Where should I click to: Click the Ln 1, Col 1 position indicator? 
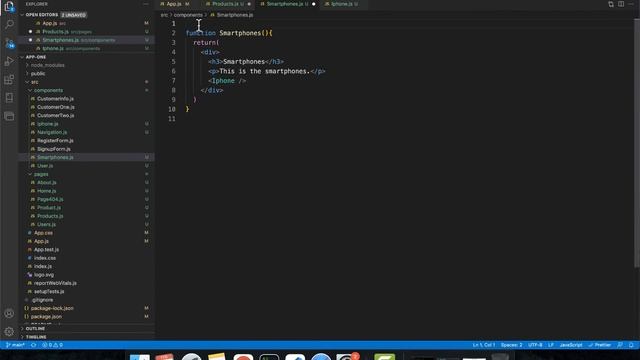484,345
